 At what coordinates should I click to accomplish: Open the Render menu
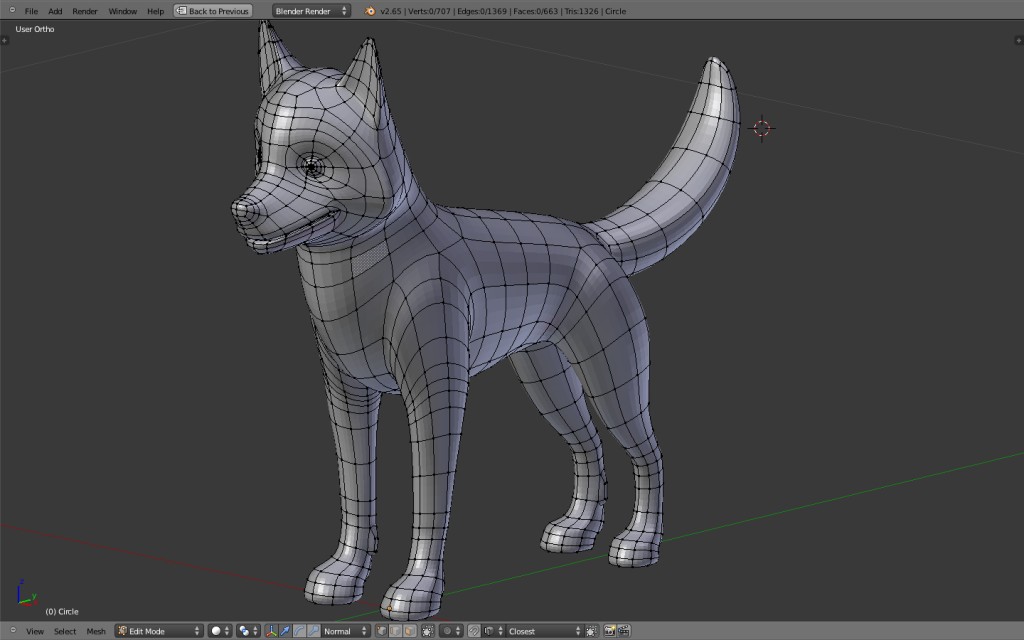coord(85,11)
